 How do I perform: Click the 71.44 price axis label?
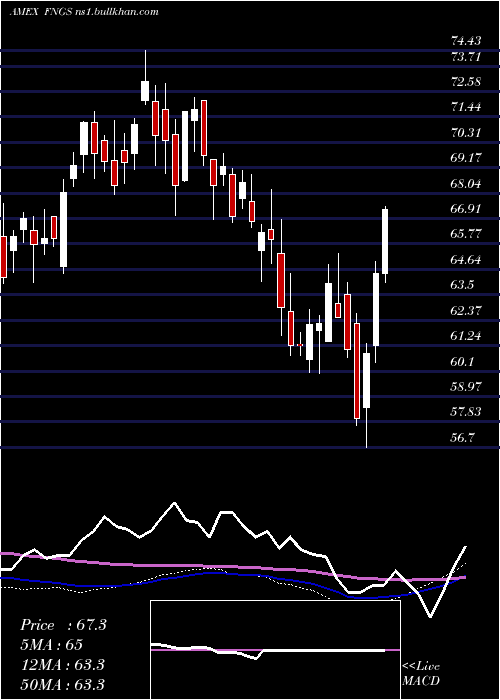coord(466,107)
